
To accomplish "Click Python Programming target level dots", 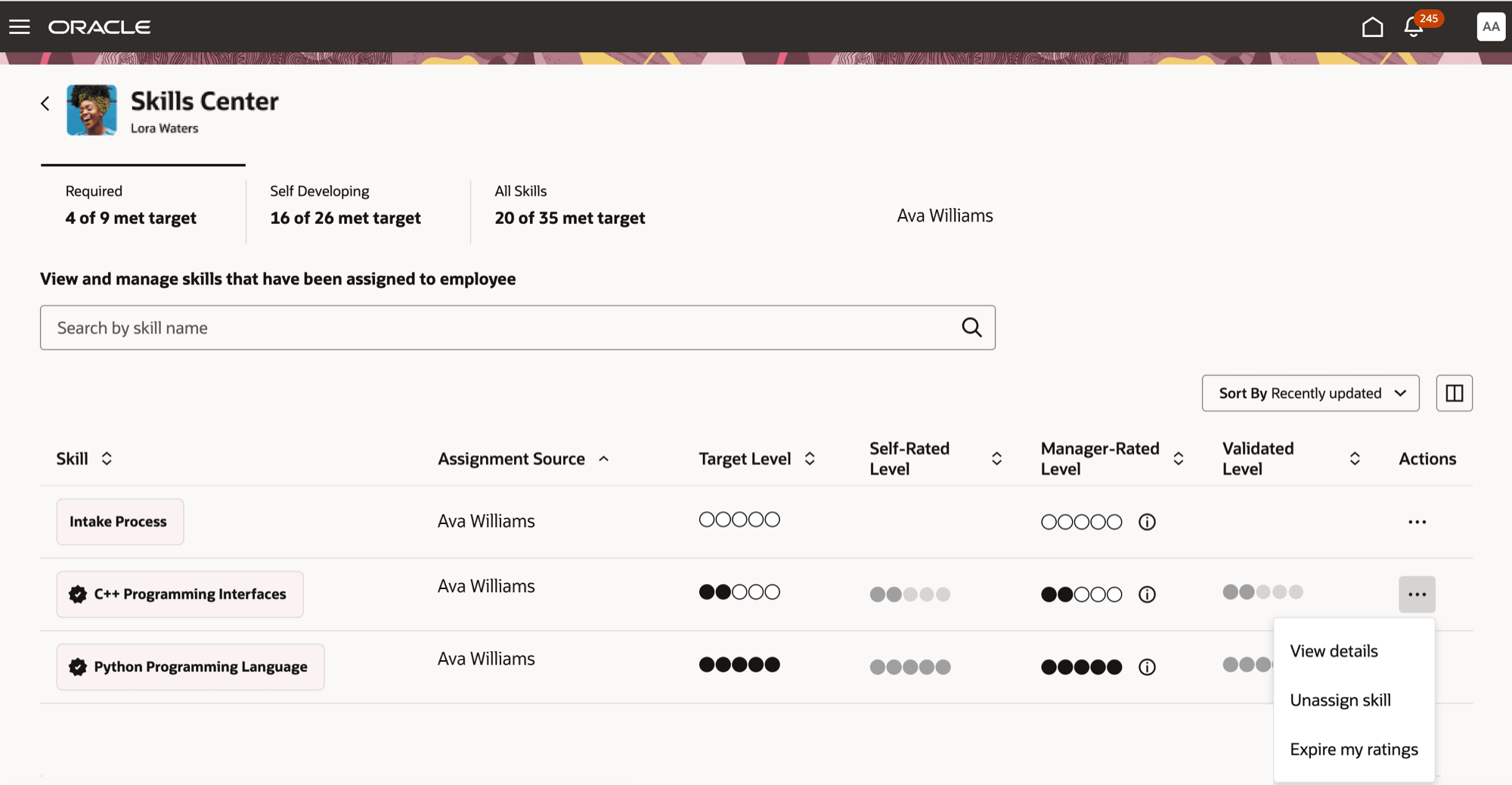I will (x=739, y=665).
